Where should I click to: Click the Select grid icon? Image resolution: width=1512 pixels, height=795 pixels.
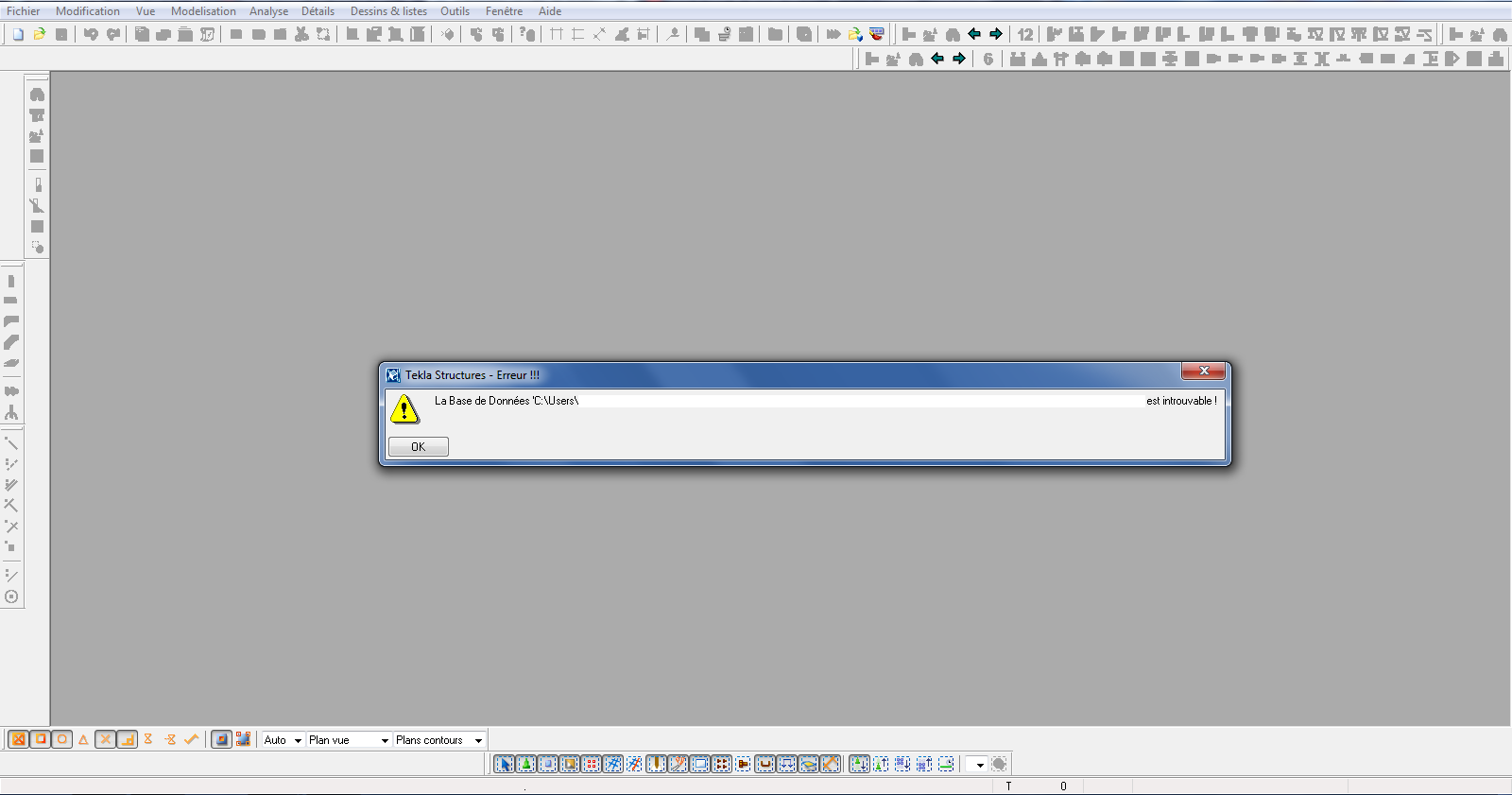click(613, 764)
